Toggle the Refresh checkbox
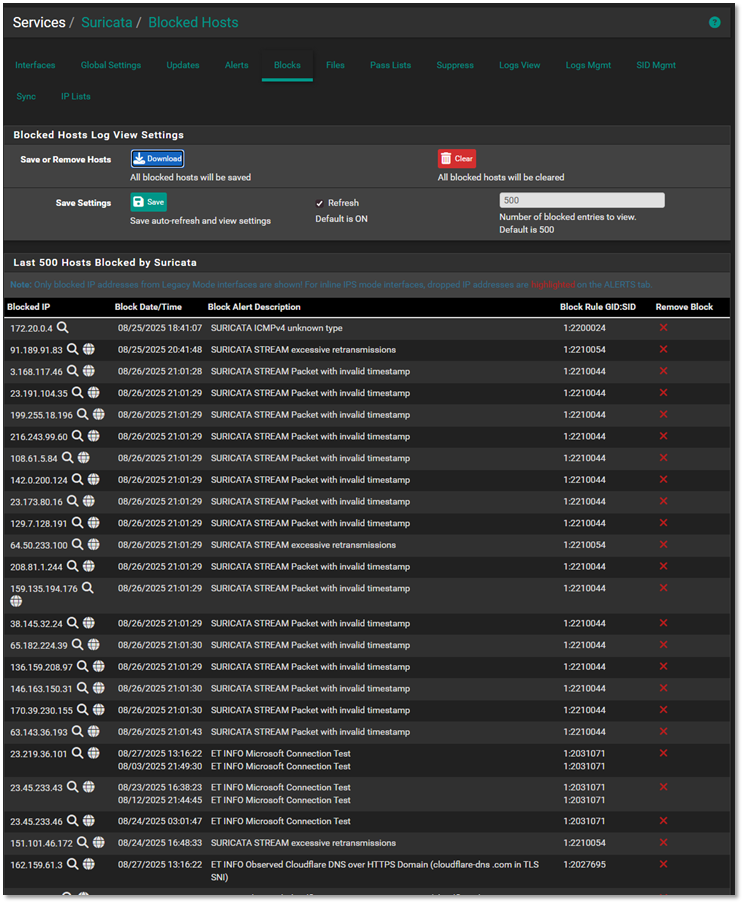 (x=320, y=204)
